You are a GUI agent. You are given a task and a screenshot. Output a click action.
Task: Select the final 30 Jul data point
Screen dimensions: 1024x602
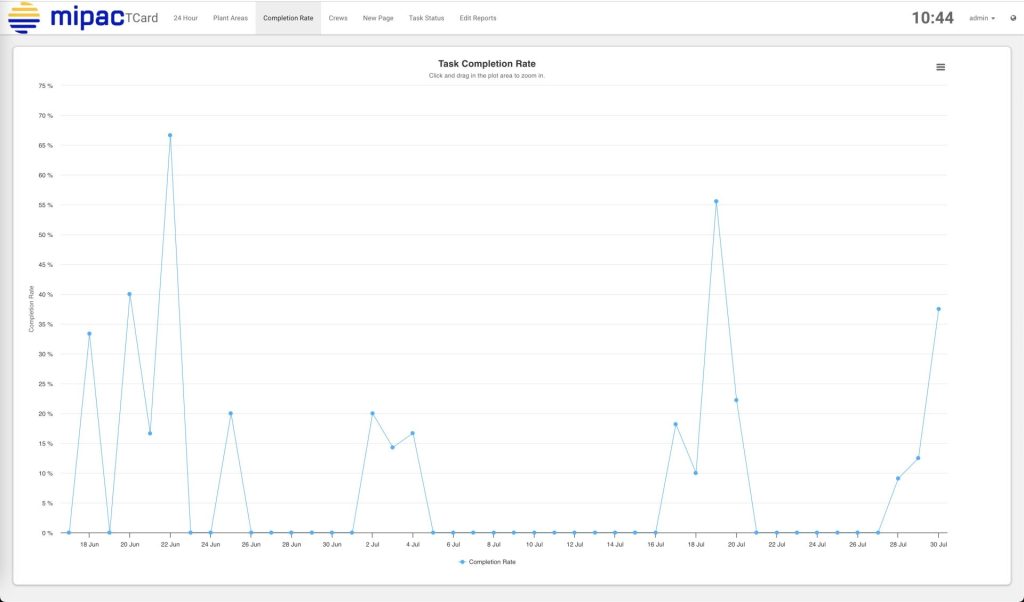pyautogui.click(x=938, y=309)
